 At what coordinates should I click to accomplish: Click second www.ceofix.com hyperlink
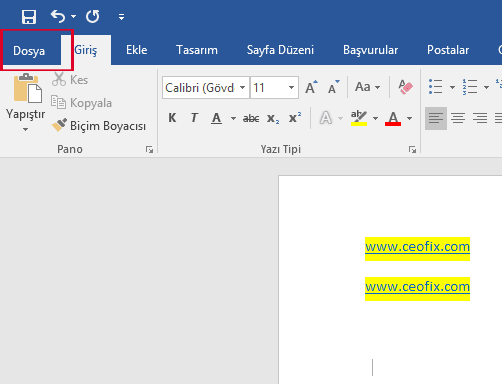tap(417, 287)
